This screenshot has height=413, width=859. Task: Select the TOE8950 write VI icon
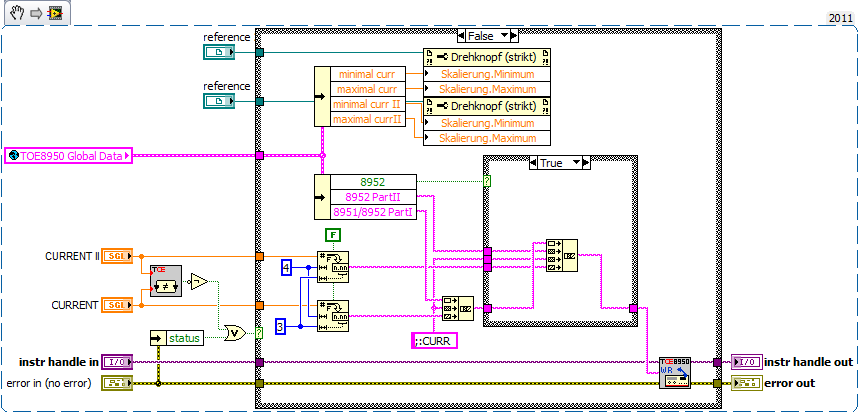click(675, 373)
